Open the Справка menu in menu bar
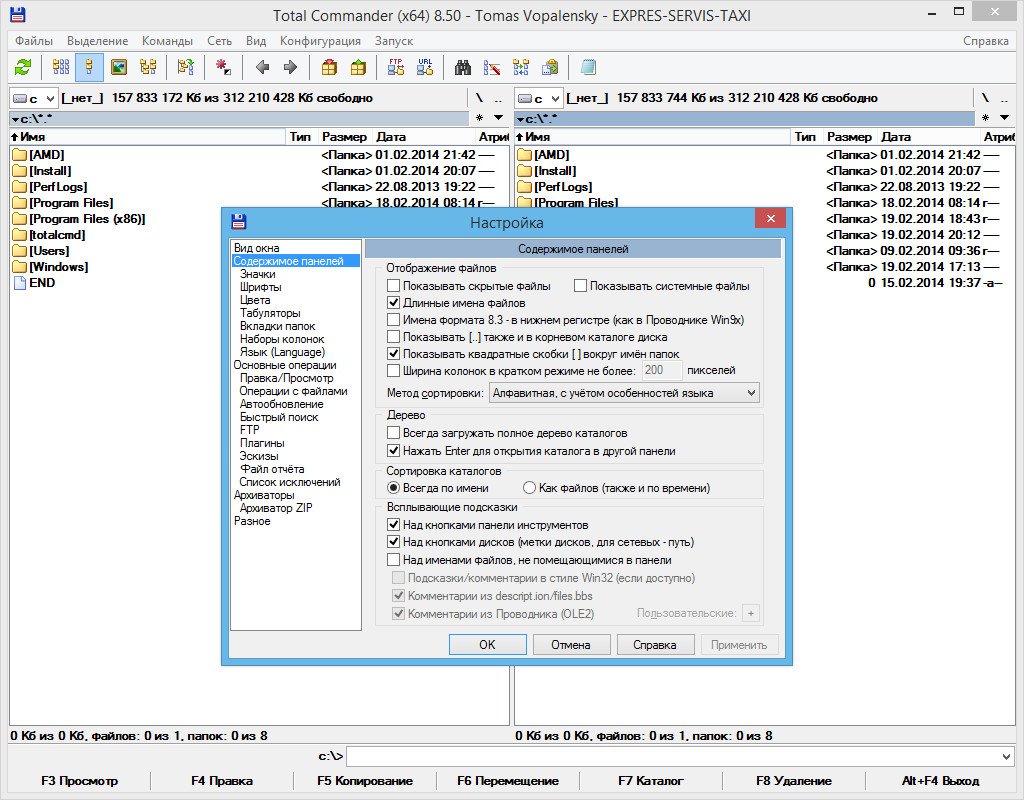 [985, 40]
